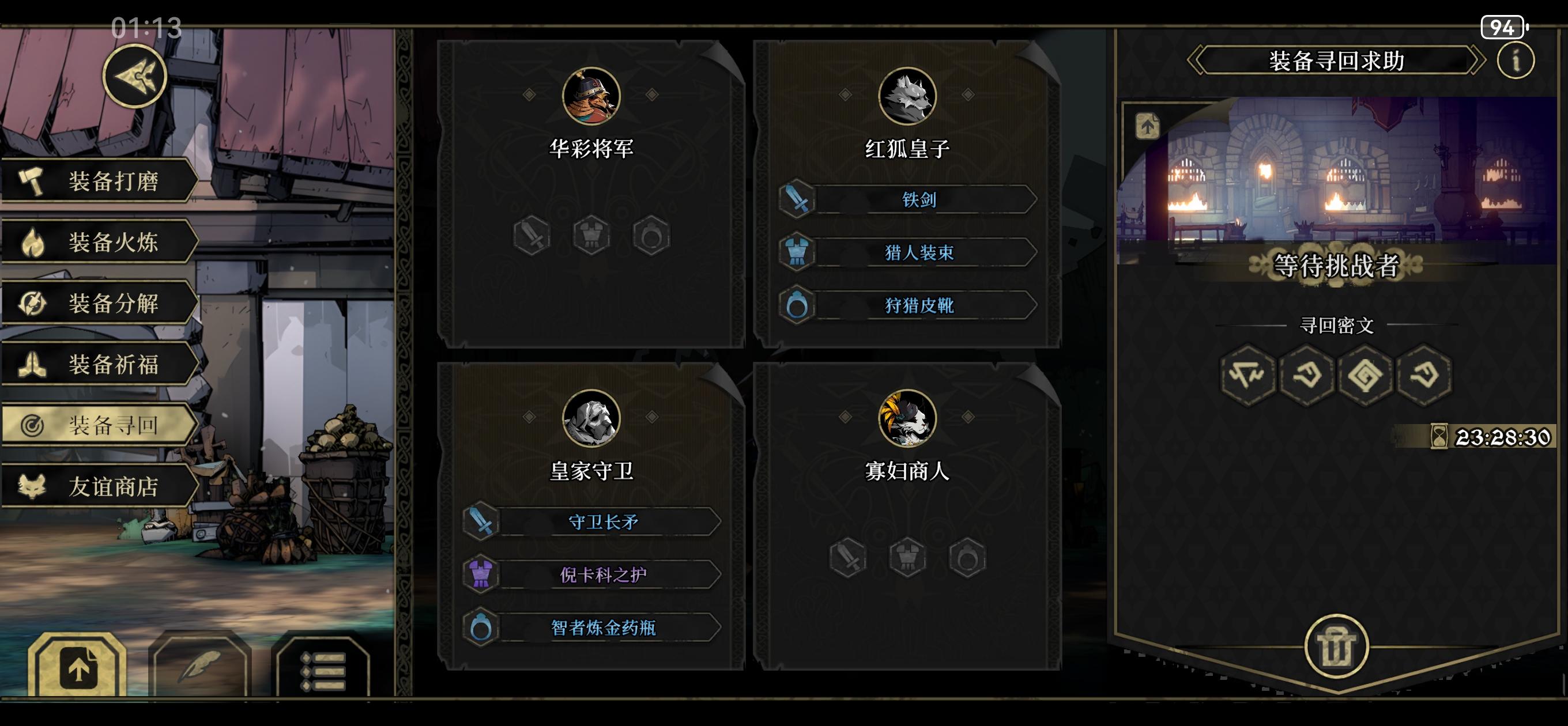This screenshot has height=726, width=1568.
Task: Choose 智者炼金药瓶 accessory entry
Action: tap(591, 627)
